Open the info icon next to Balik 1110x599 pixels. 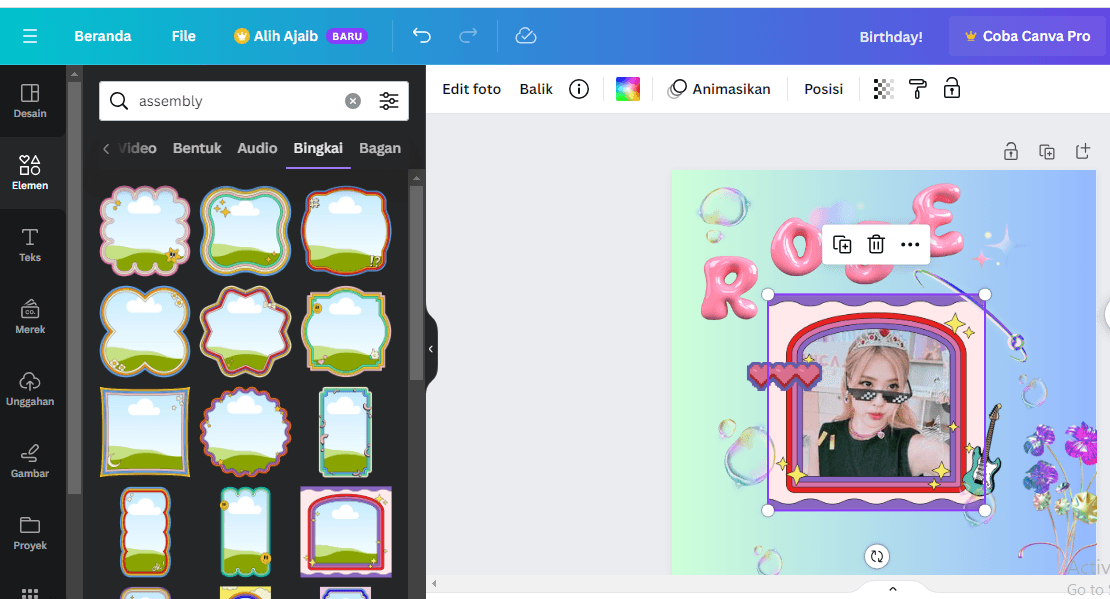pos(578,89)
